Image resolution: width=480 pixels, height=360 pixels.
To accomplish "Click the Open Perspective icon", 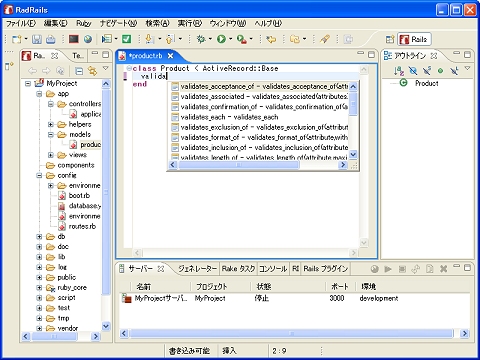I will point(390,39).
